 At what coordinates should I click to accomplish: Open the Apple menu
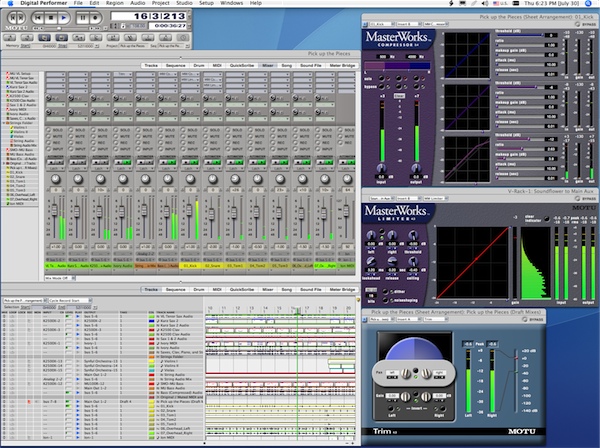pyautogui.click(x=10, y=3)
